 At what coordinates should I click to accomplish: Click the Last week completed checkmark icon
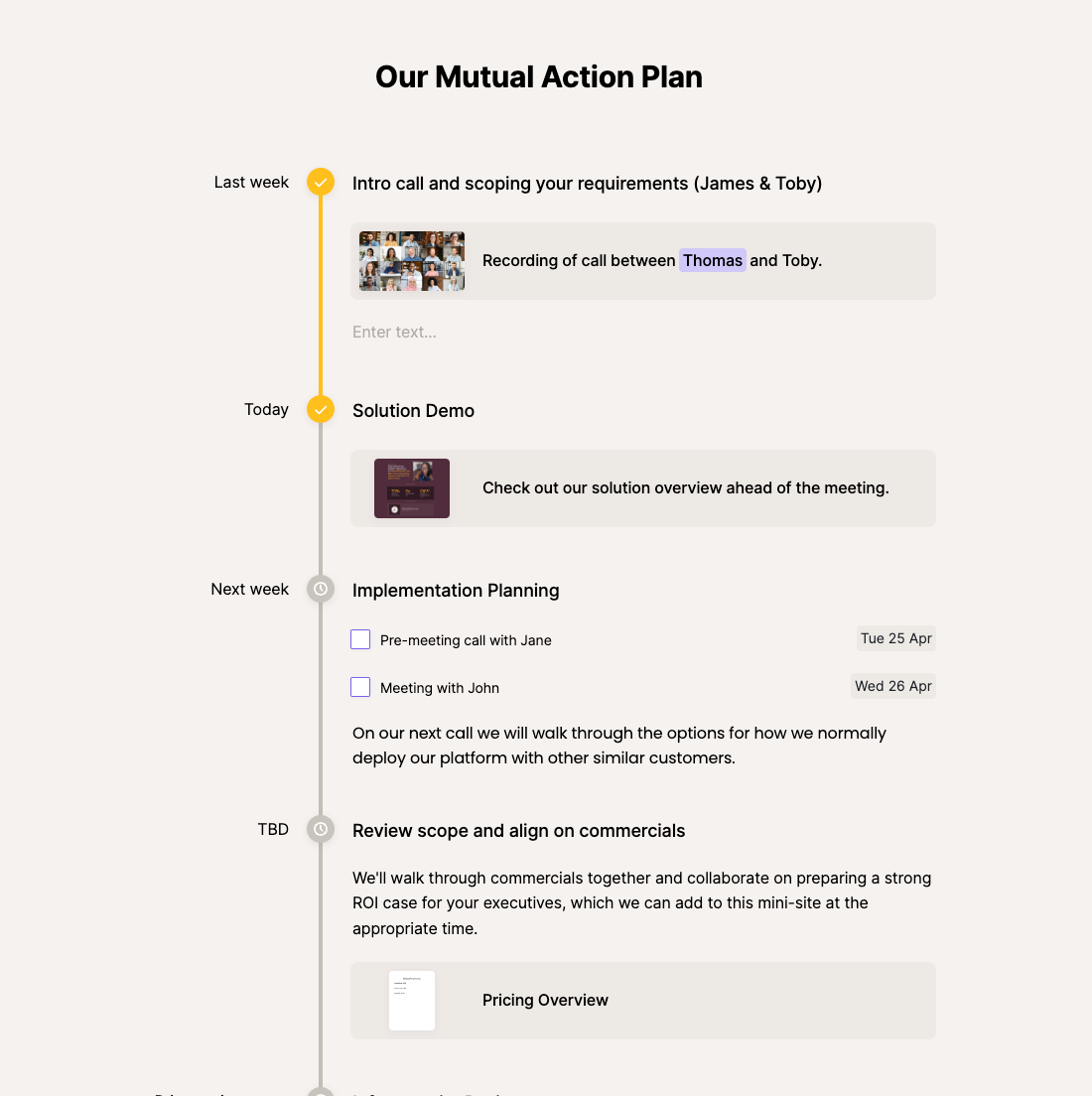(321, 183)
